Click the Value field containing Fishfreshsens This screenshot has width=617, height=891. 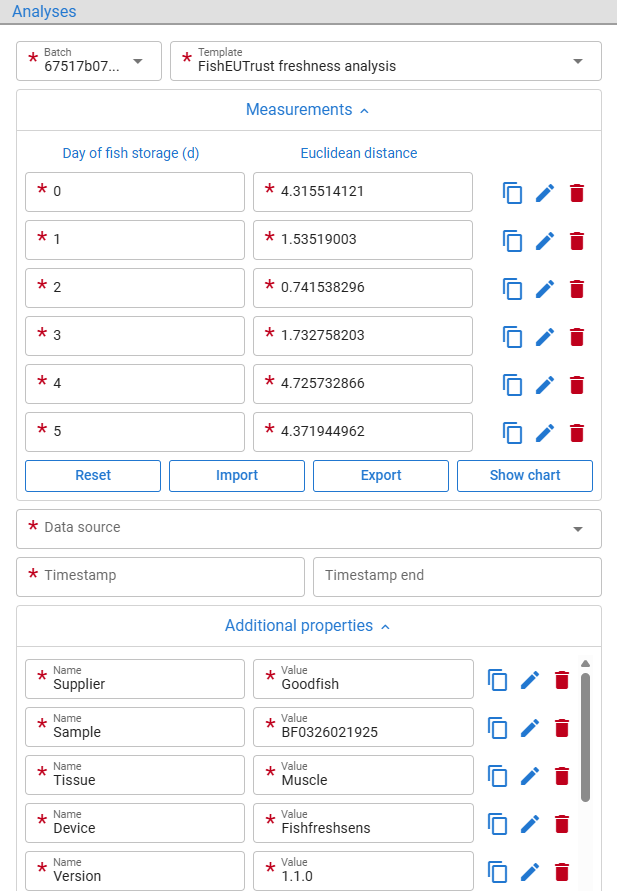click(x=364, y=823)
